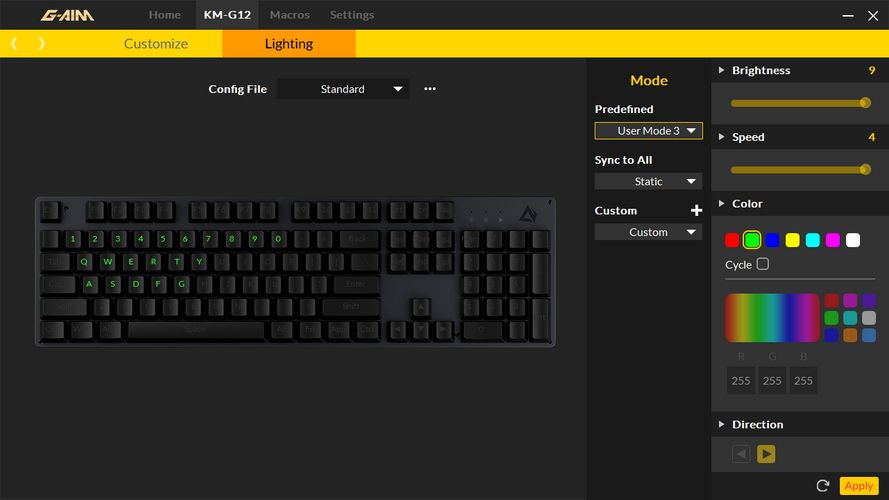889x500 pixels.
Task: Click the lit W key on keyboard
Action: pyautogui.click(x=108, y=261)
